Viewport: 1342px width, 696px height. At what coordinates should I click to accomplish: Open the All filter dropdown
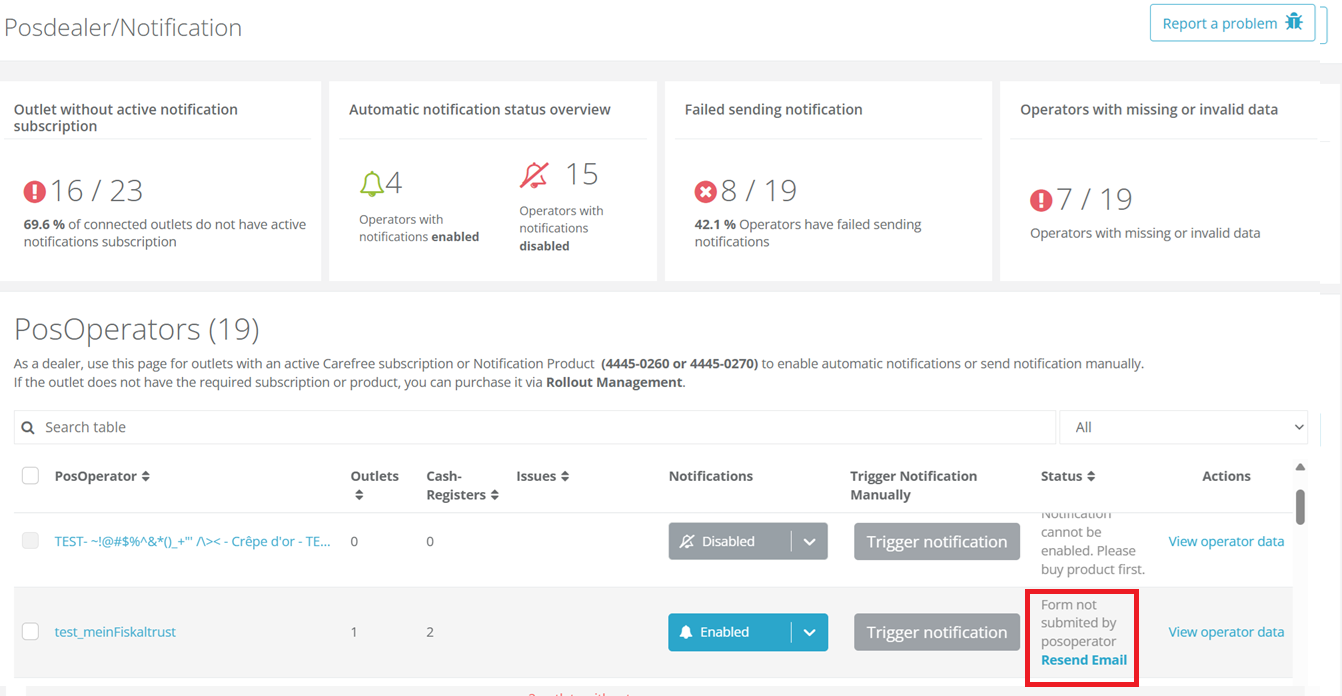(x=1183, y=427)
